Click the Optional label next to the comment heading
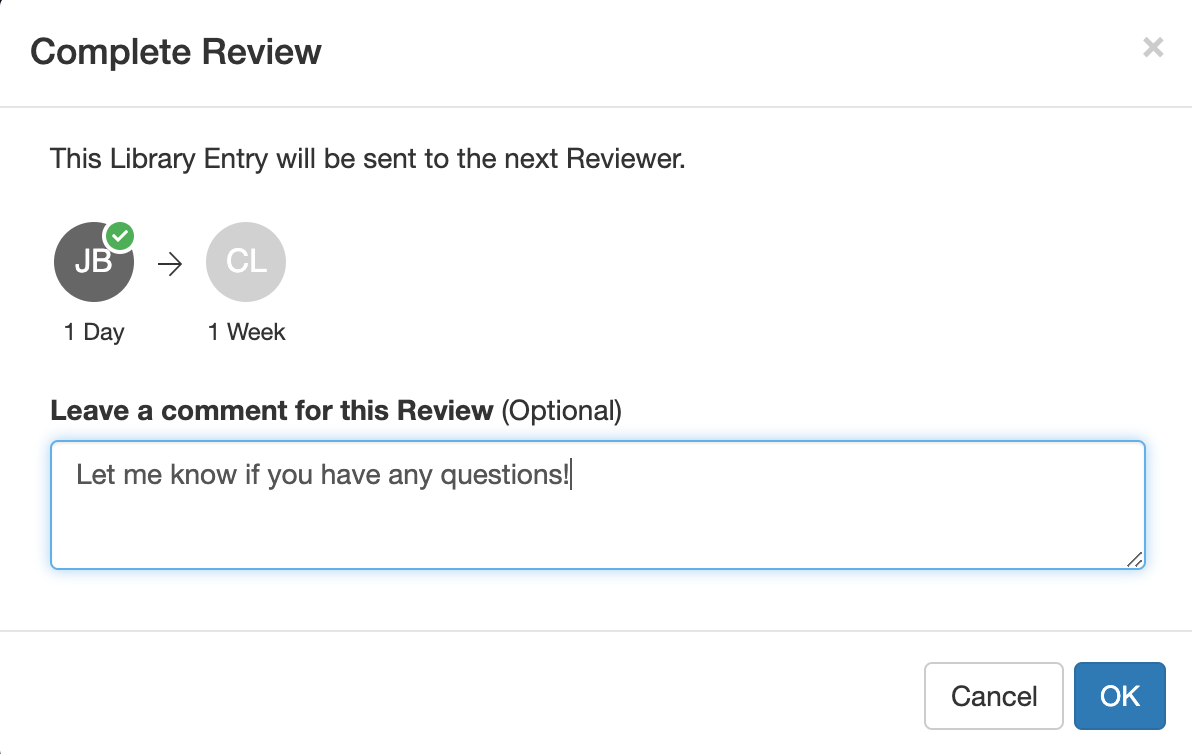The width and height of the screenshot is (1192, 754). (x=562, y=410)
